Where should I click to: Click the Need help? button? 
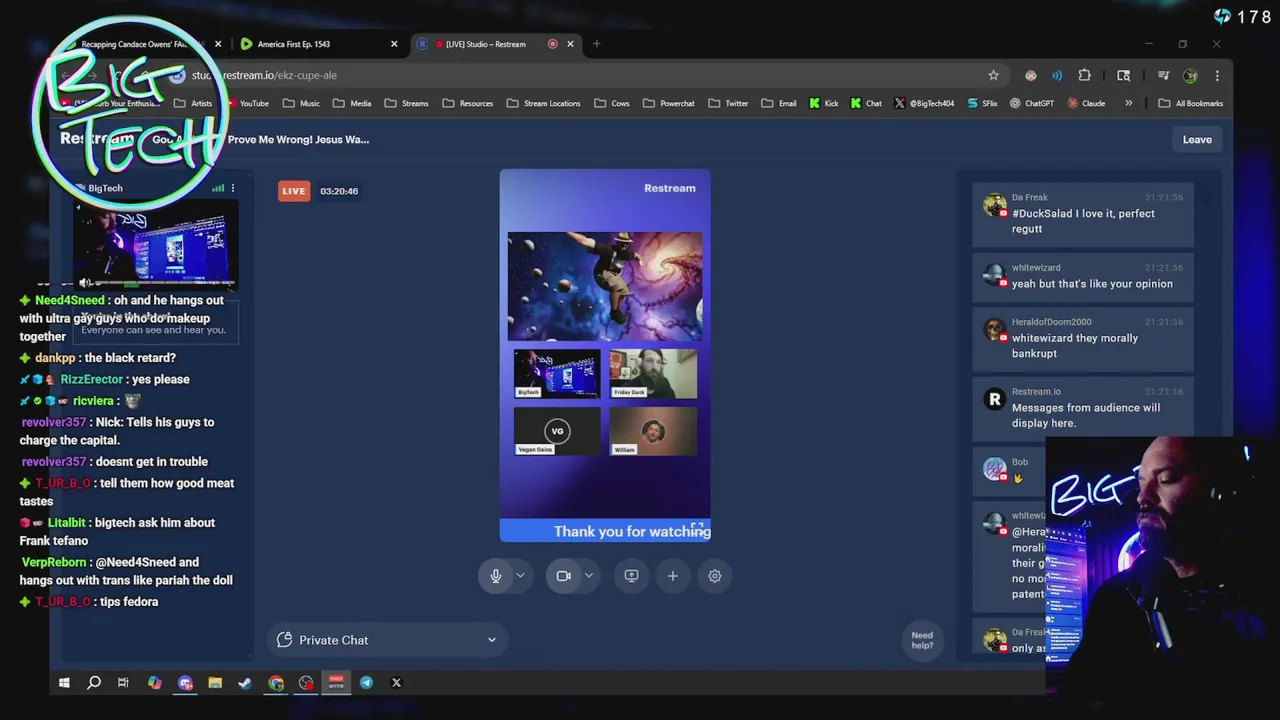pyautogui.click(x=922, y=640)
